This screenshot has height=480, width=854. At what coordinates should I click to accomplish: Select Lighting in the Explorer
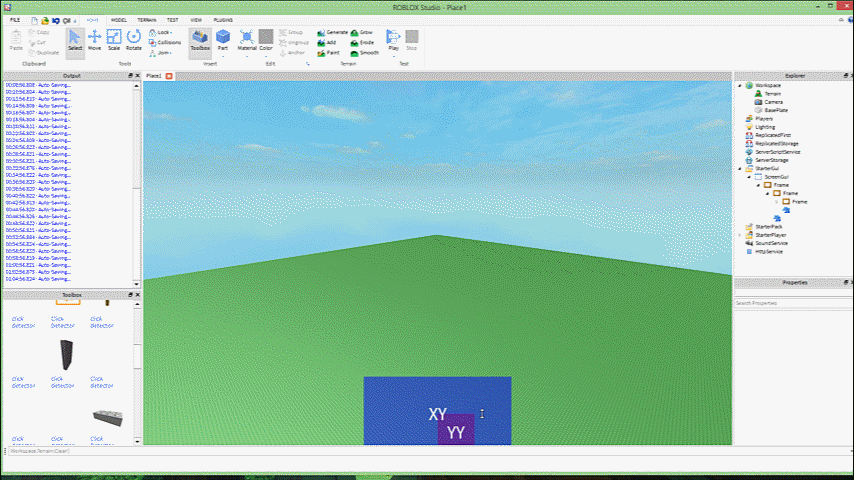coord(764,127)
